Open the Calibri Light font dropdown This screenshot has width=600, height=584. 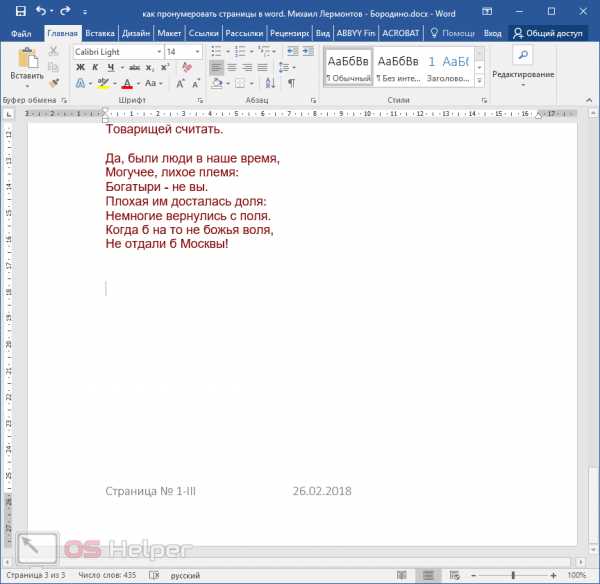coord(159,52)
